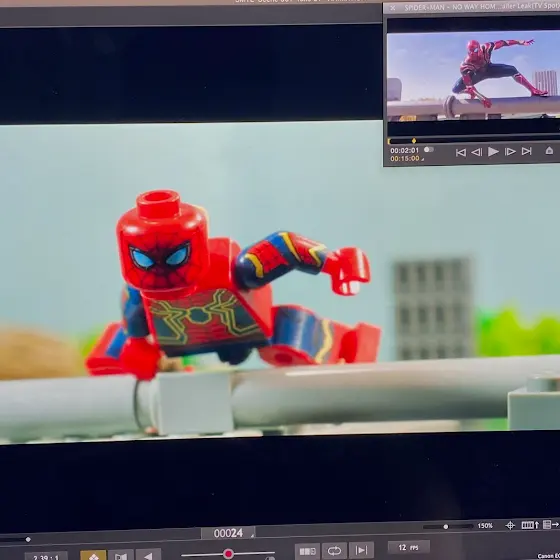Click the lock icon in reference player

[x=549, y=151]
